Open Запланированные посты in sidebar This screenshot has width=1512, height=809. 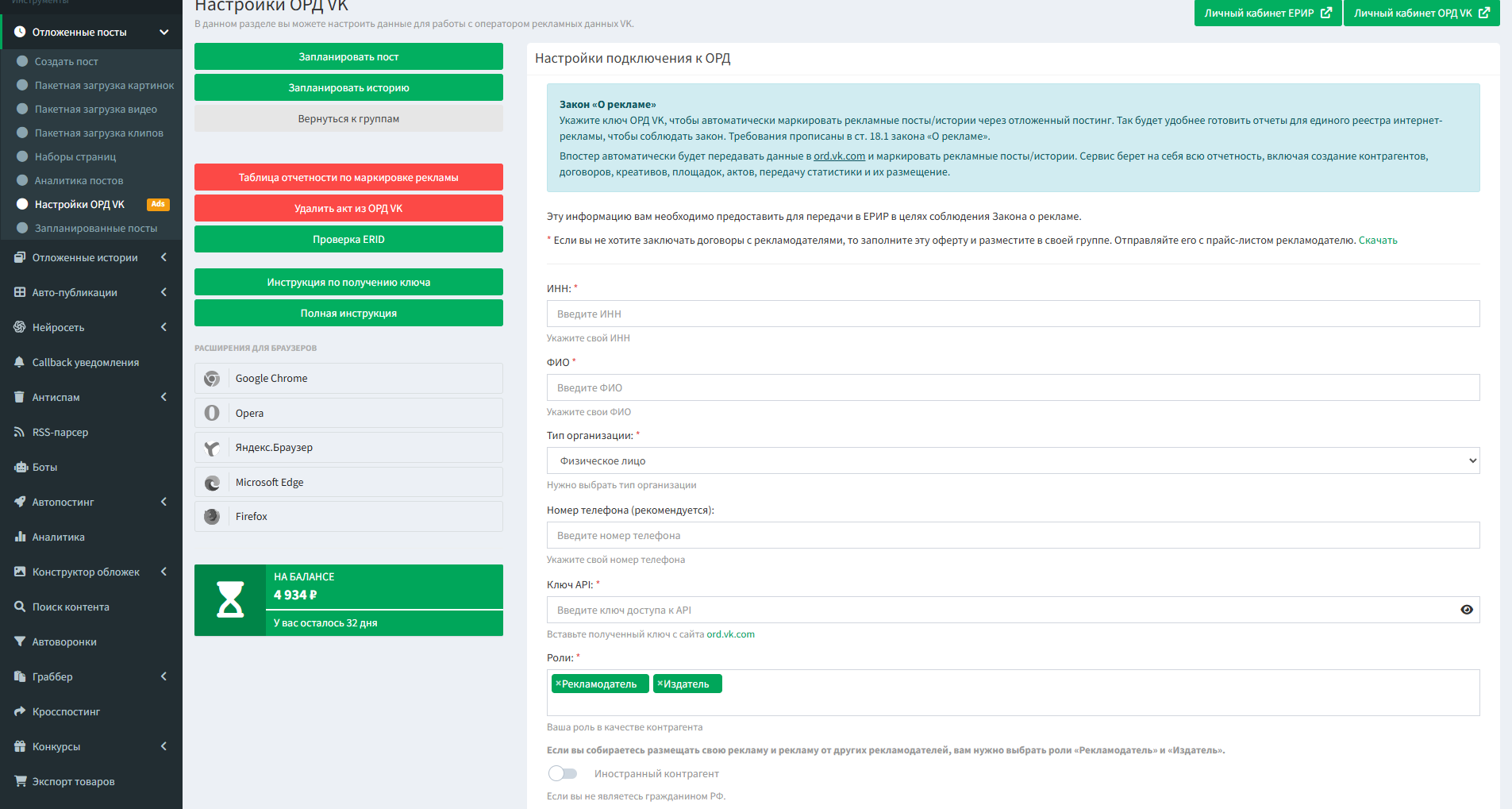coord(95,228)
